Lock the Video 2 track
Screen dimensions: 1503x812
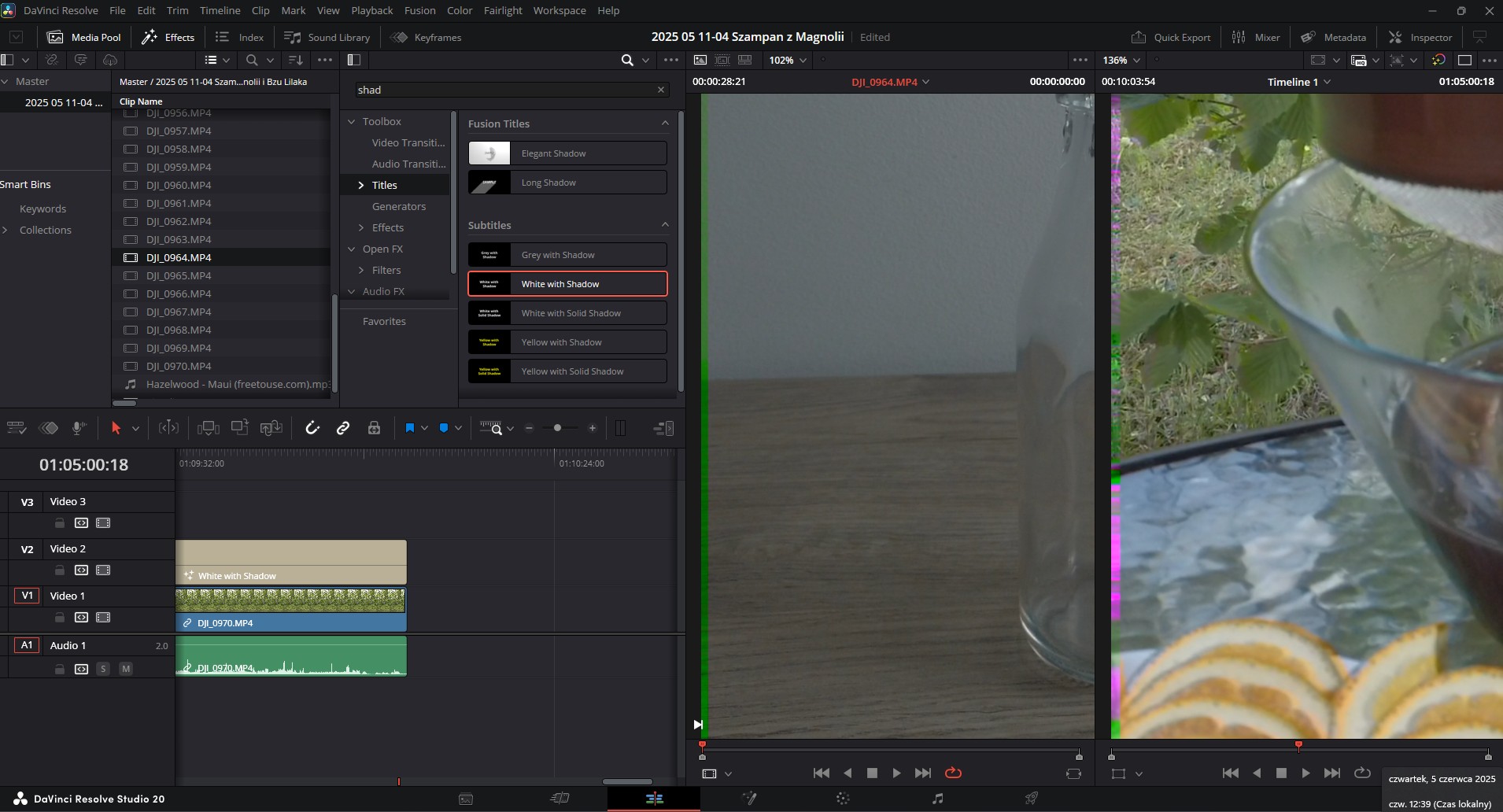pos(59,570)
